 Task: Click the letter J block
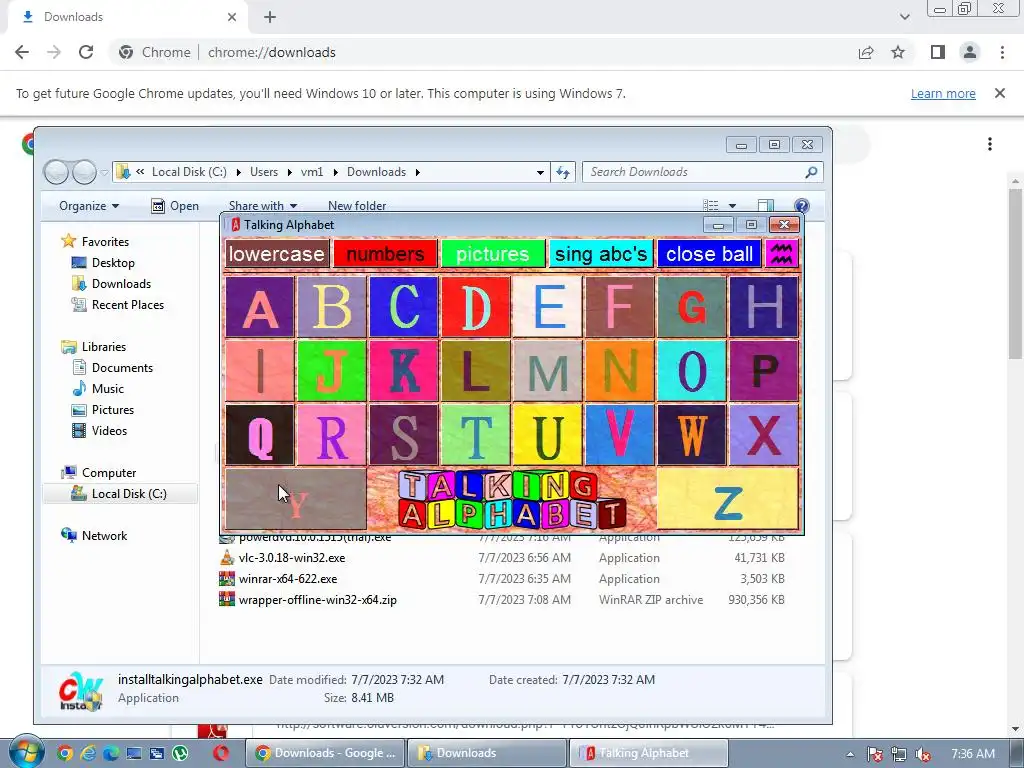click(331, 370)
